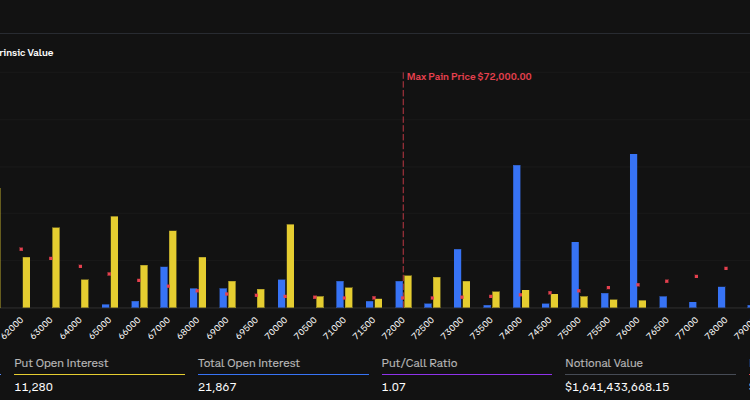
Task: Select the yellow put bar at 70000
Action: (290, 265)
